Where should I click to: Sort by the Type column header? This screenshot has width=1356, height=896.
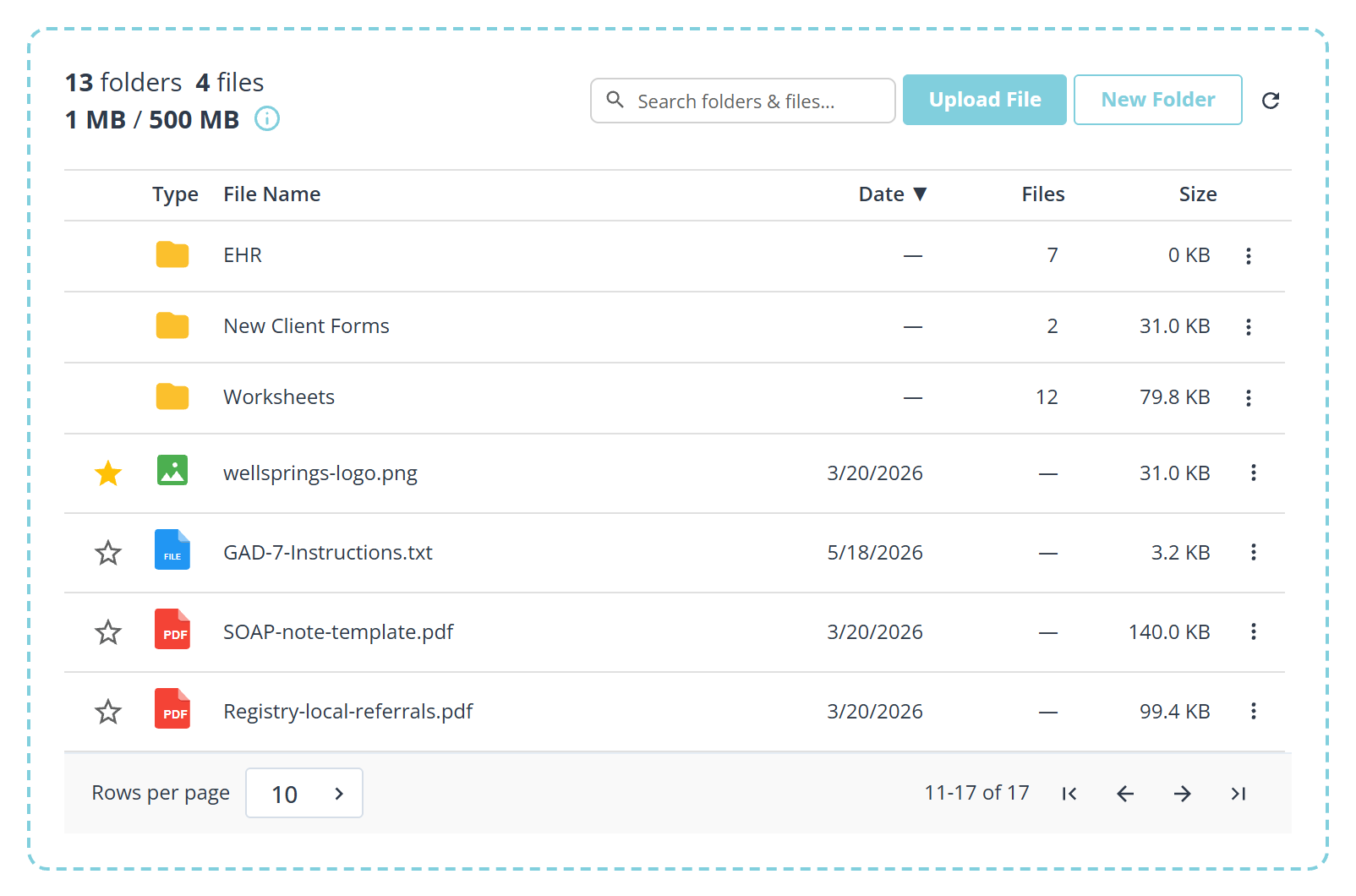coord(175,195)
